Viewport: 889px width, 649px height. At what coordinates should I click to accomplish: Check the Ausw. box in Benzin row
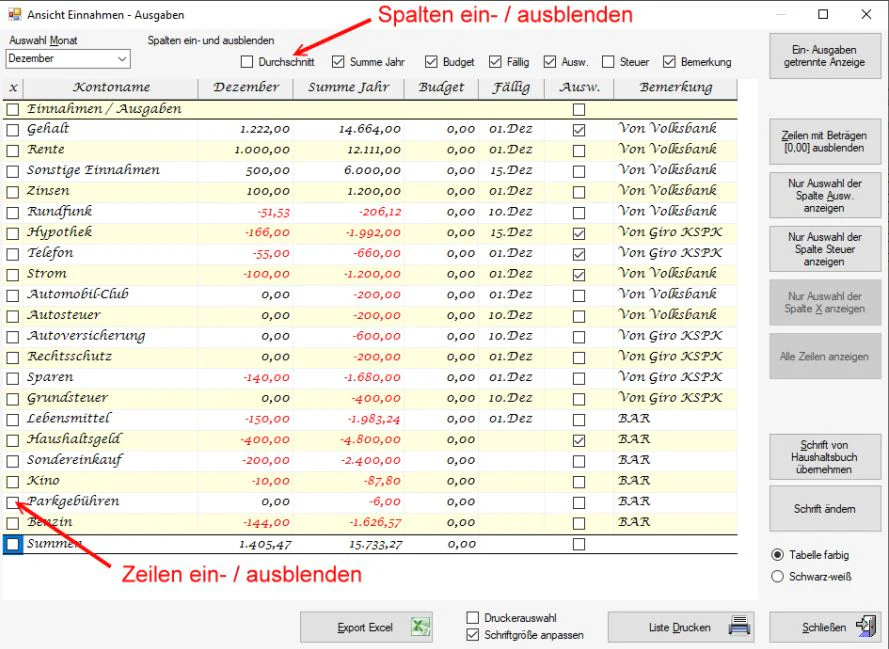click(x=579, y=523)
